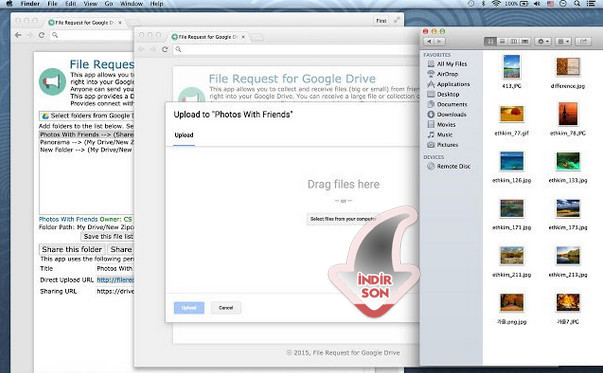Open Applications in the Finder sidebar
This screenshot has width=603, height=373.
448,84
